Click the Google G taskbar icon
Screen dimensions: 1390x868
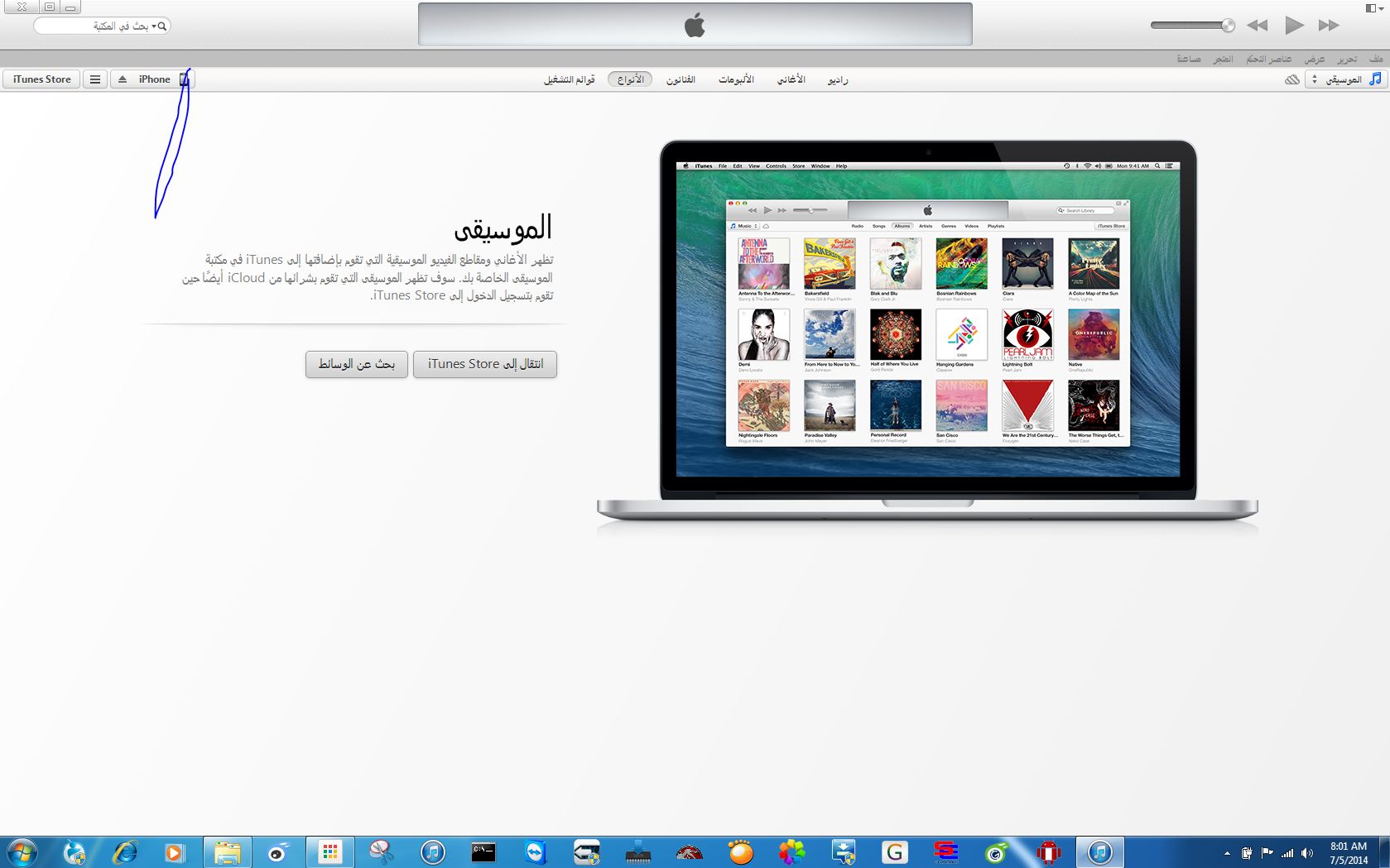(894, 852)
